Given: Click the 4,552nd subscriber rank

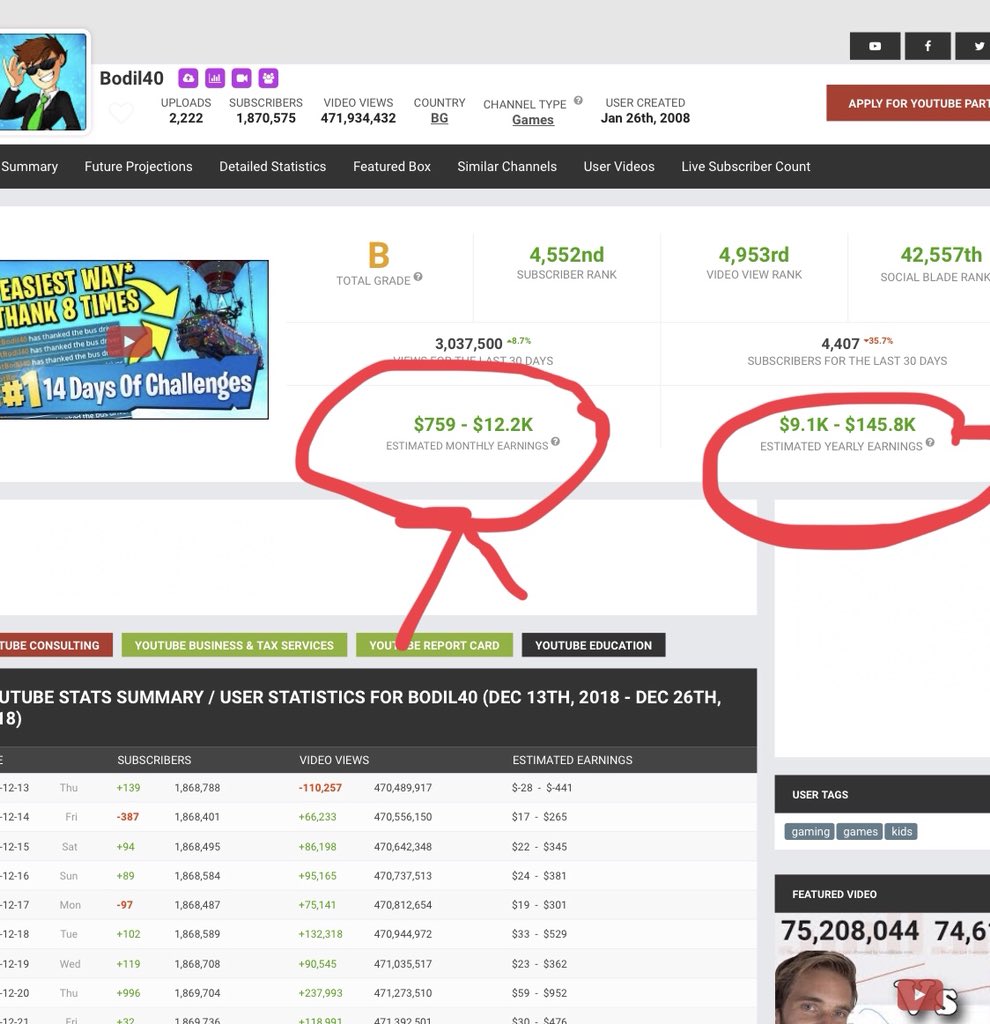Looking at the screenshot, I should pos(567,255).
